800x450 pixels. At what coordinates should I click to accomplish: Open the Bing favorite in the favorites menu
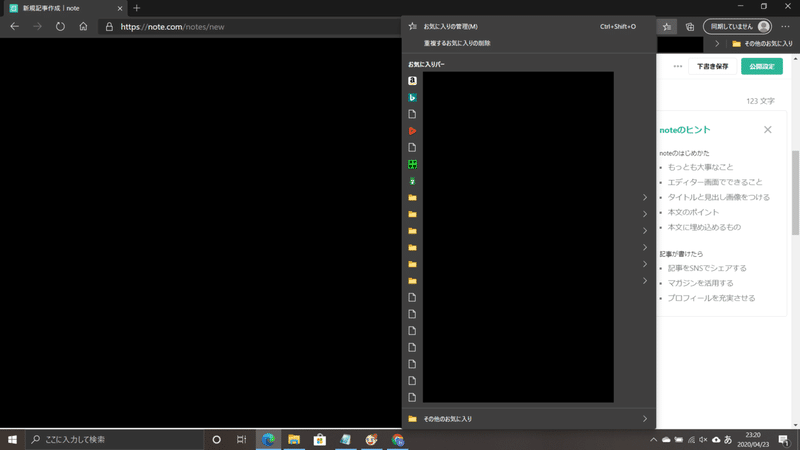pyautogui.click(x=412, y=97)
